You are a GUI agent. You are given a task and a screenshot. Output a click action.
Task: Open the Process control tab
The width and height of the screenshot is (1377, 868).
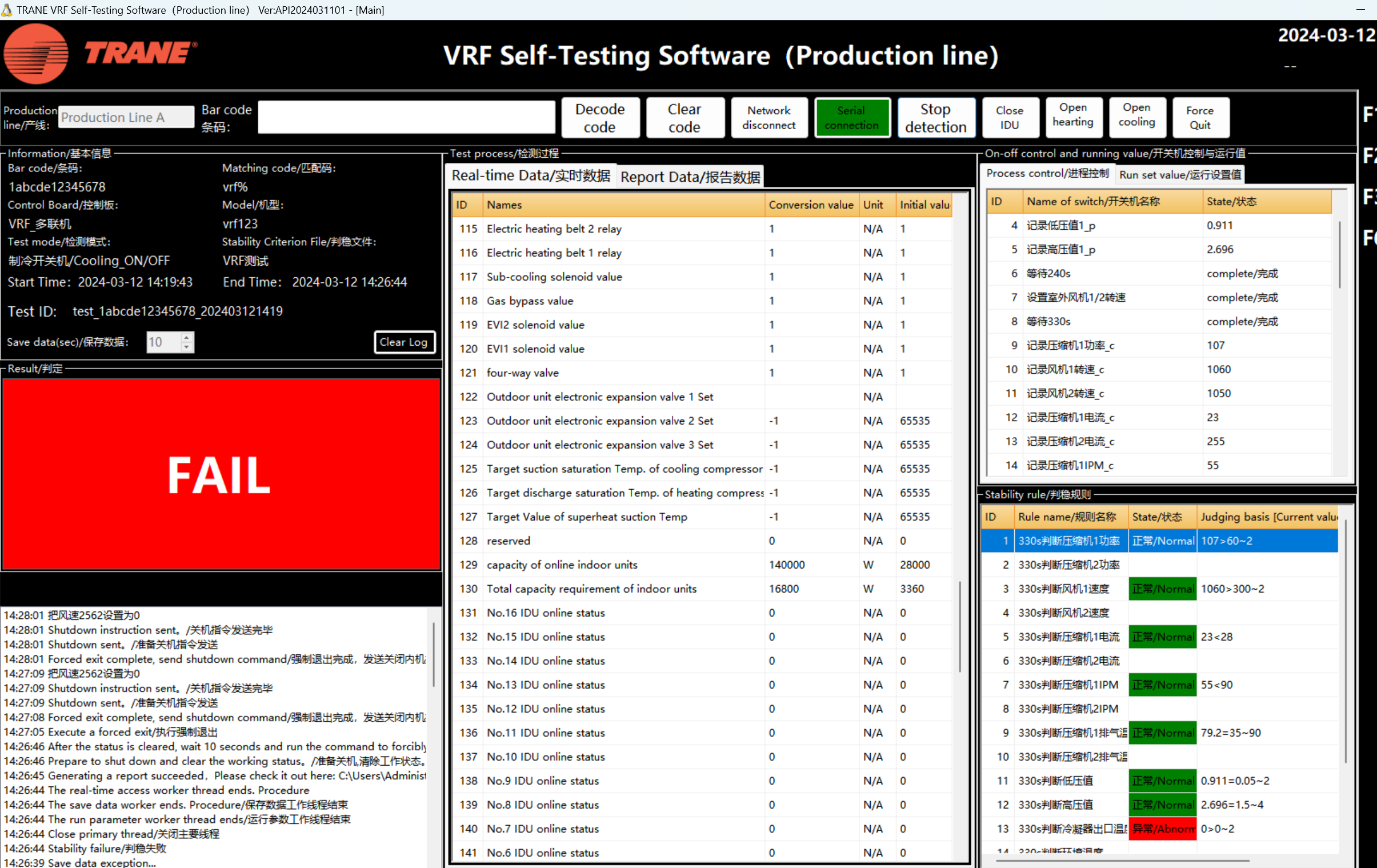(x=1047, y=173)
